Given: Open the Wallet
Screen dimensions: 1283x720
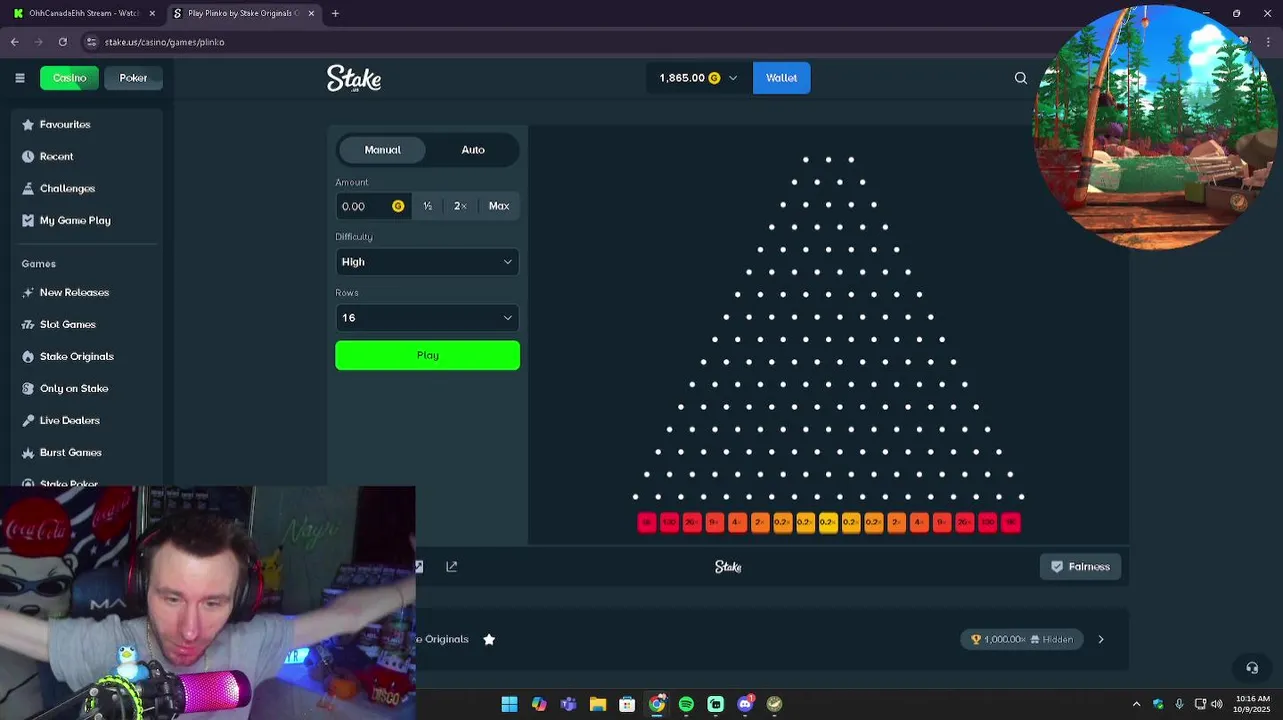Looking at the screenshot, I should (x=781, y=78).
